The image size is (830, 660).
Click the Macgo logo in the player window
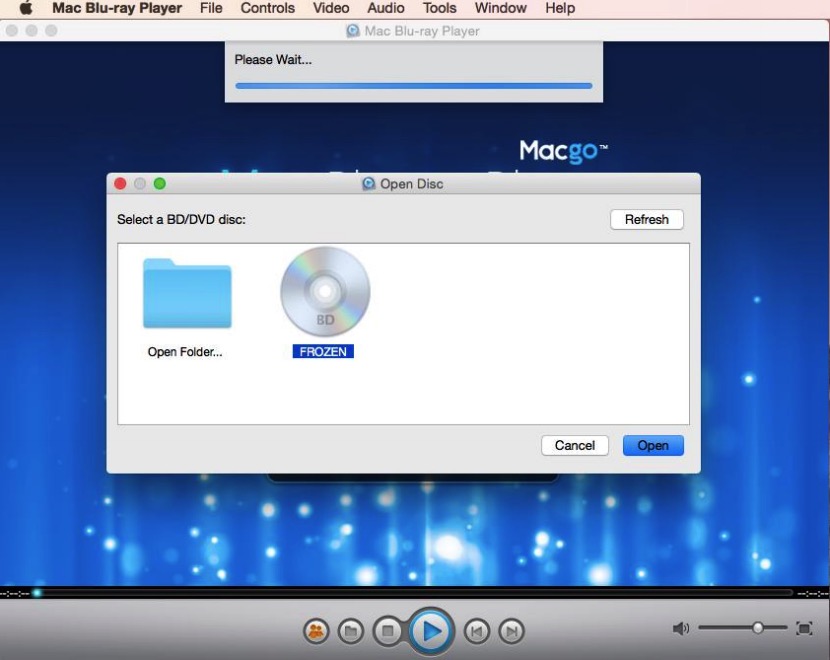tap(563, 151)
